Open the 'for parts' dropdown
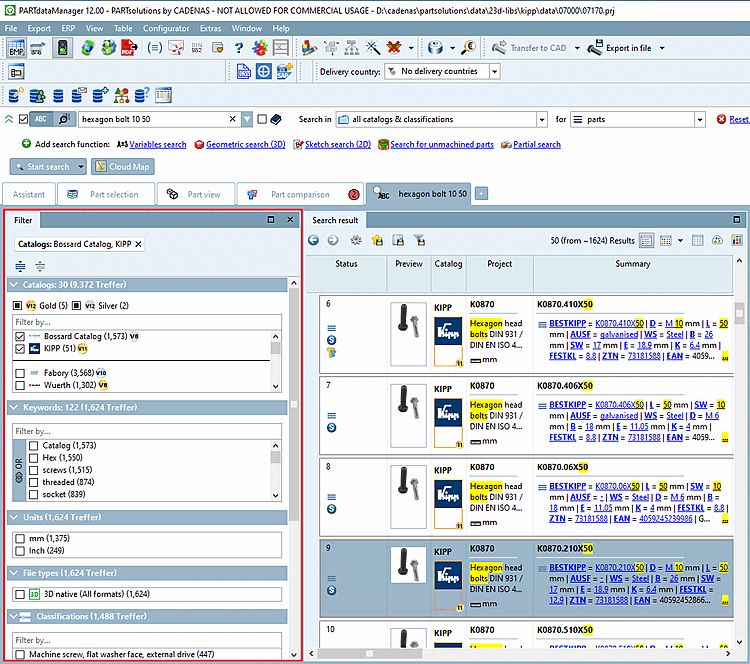750x664 pixels. click(700, 119)
